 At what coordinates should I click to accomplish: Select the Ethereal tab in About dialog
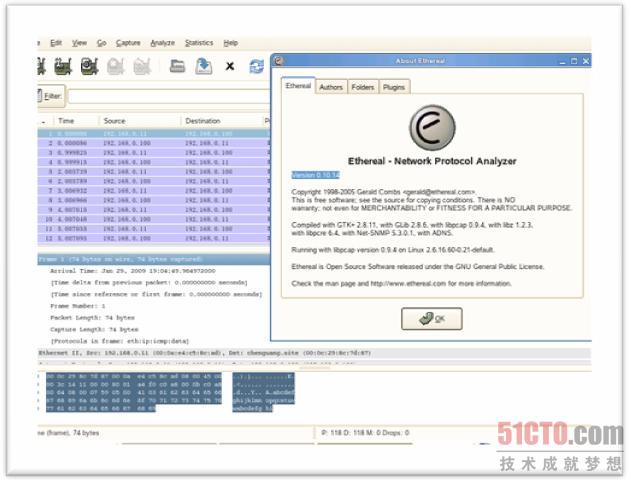click(x=298, y=86)
